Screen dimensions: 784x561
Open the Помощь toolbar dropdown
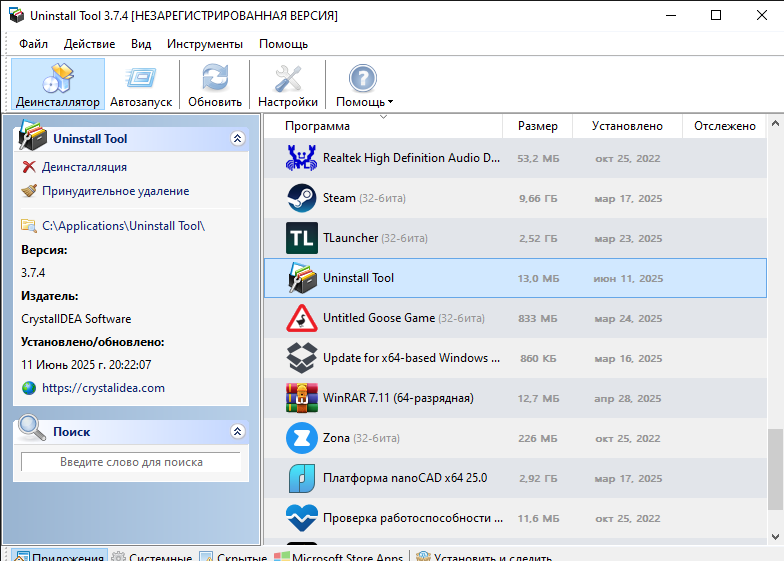[x=364, y=84]
